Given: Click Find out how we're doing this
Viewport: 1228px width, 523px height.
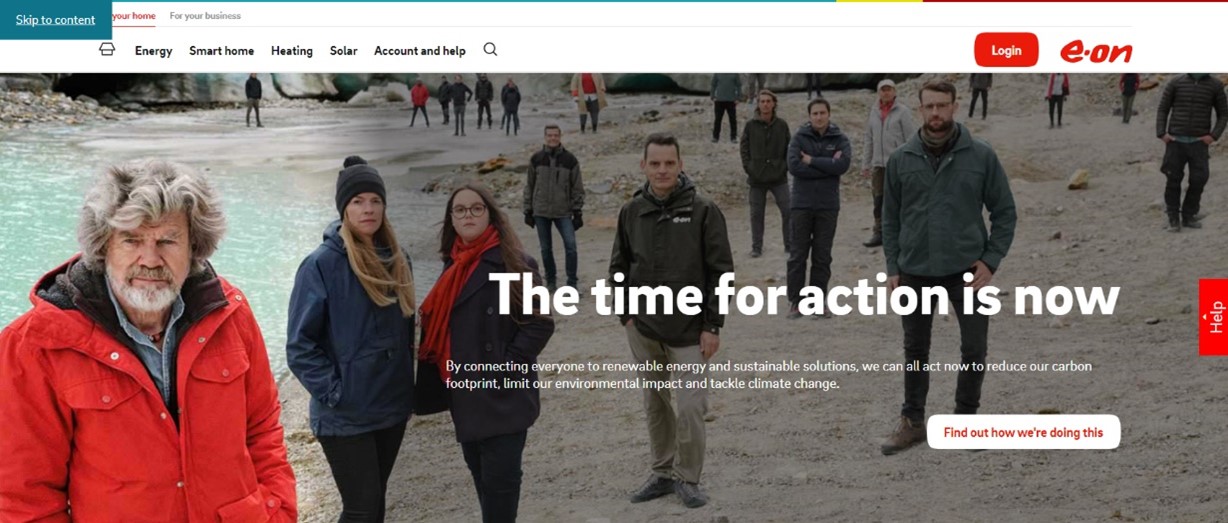Looking at the screenshot, I should [1023, 432].
